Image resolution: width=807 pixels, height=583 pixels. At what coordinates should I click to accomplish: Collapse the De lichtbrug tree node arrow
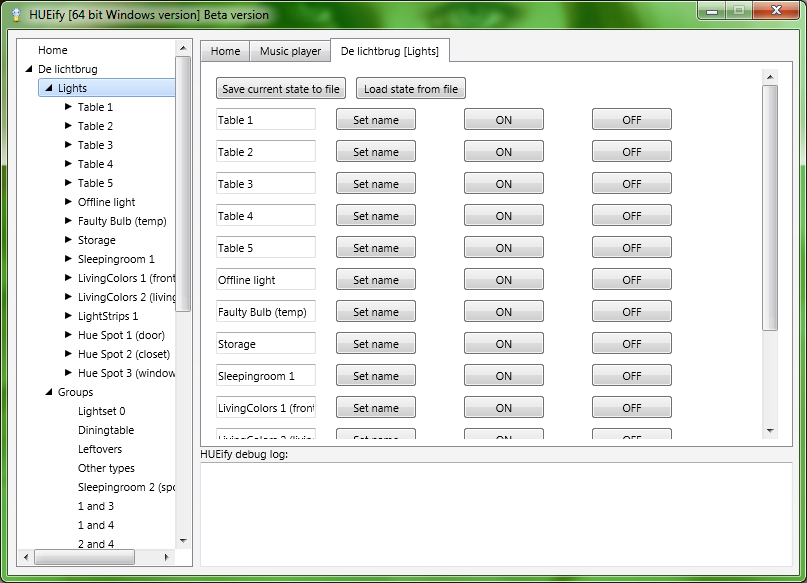[29, 68]
